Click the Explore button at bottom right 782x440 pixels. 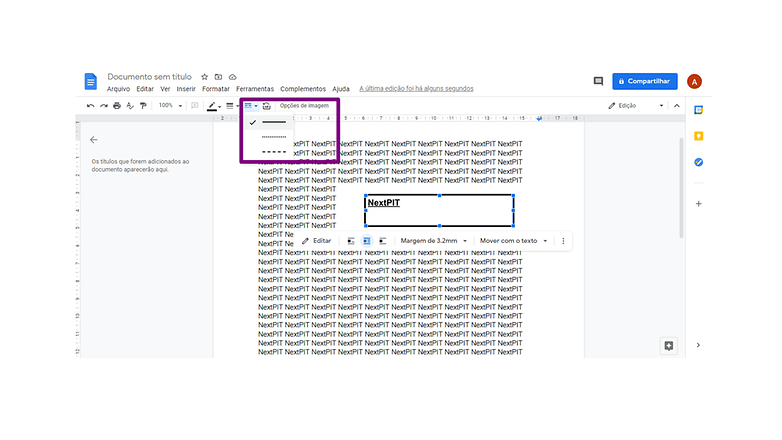tap(669, 346)
